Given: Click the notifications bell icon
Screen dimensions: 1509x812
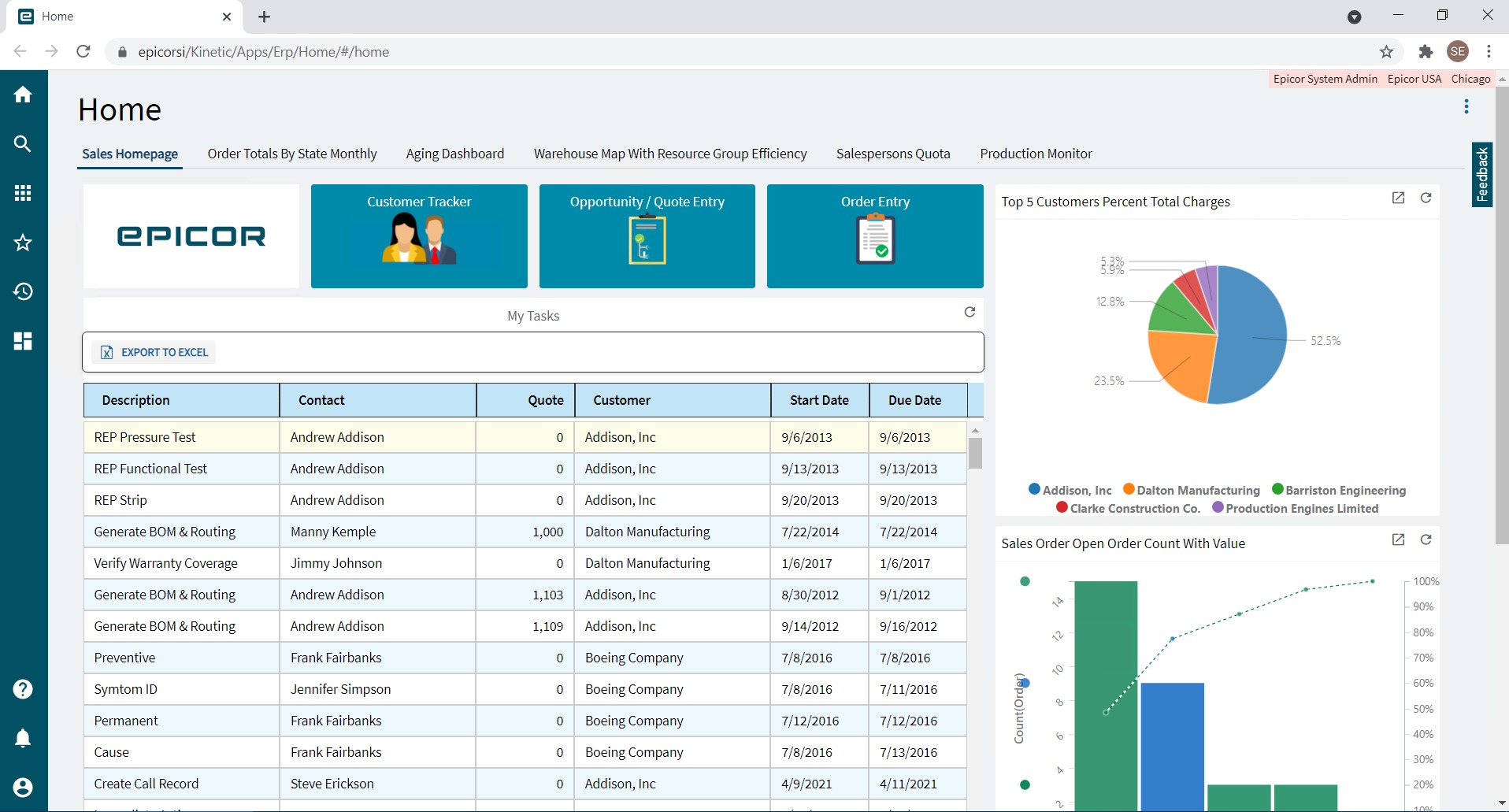Looking at the screenshot, I should coord(23,738).
